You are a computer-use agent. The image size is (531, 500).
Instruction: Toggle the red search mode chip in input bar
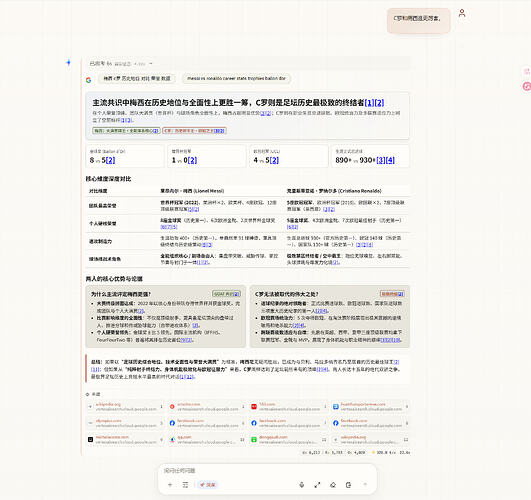[208, 485]
